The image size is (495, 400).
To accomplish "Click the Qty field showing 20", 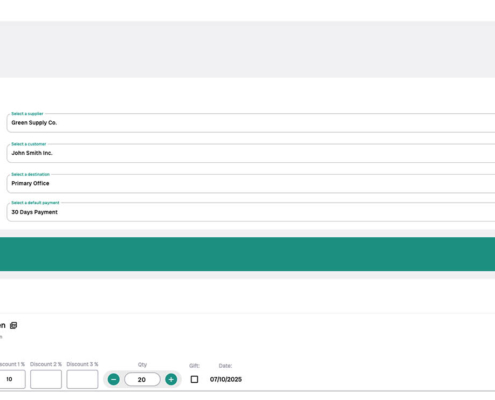I will coord(142,379).
